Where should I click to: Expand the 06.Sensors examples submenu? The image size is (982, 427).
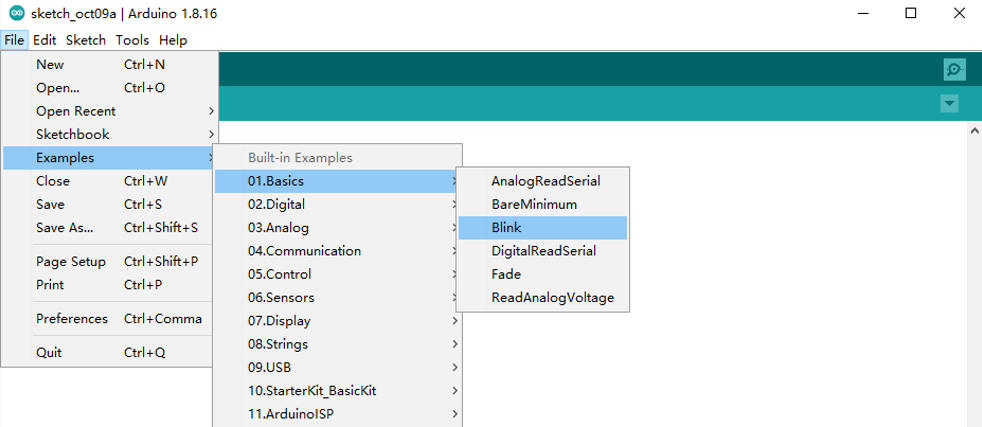click(x=338, y=297)
